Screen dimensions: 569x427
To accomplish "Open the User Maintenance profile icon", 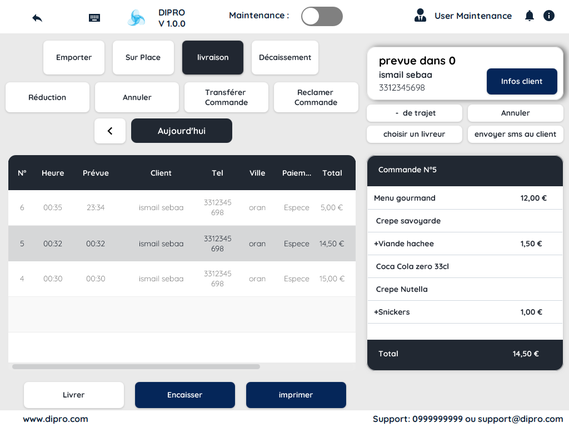I will (420, 16).
